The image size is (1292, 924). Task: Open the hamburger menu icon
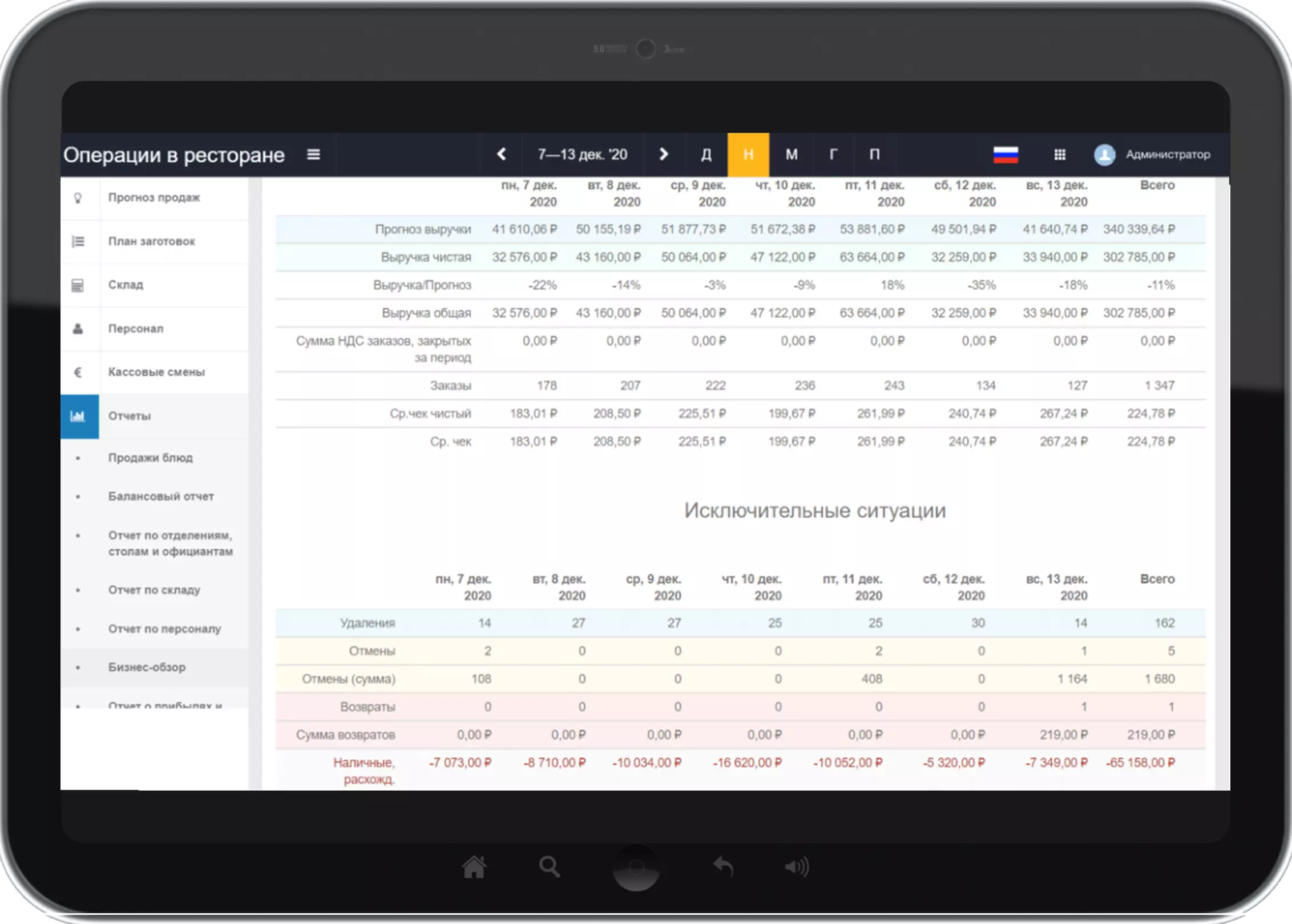313,155
